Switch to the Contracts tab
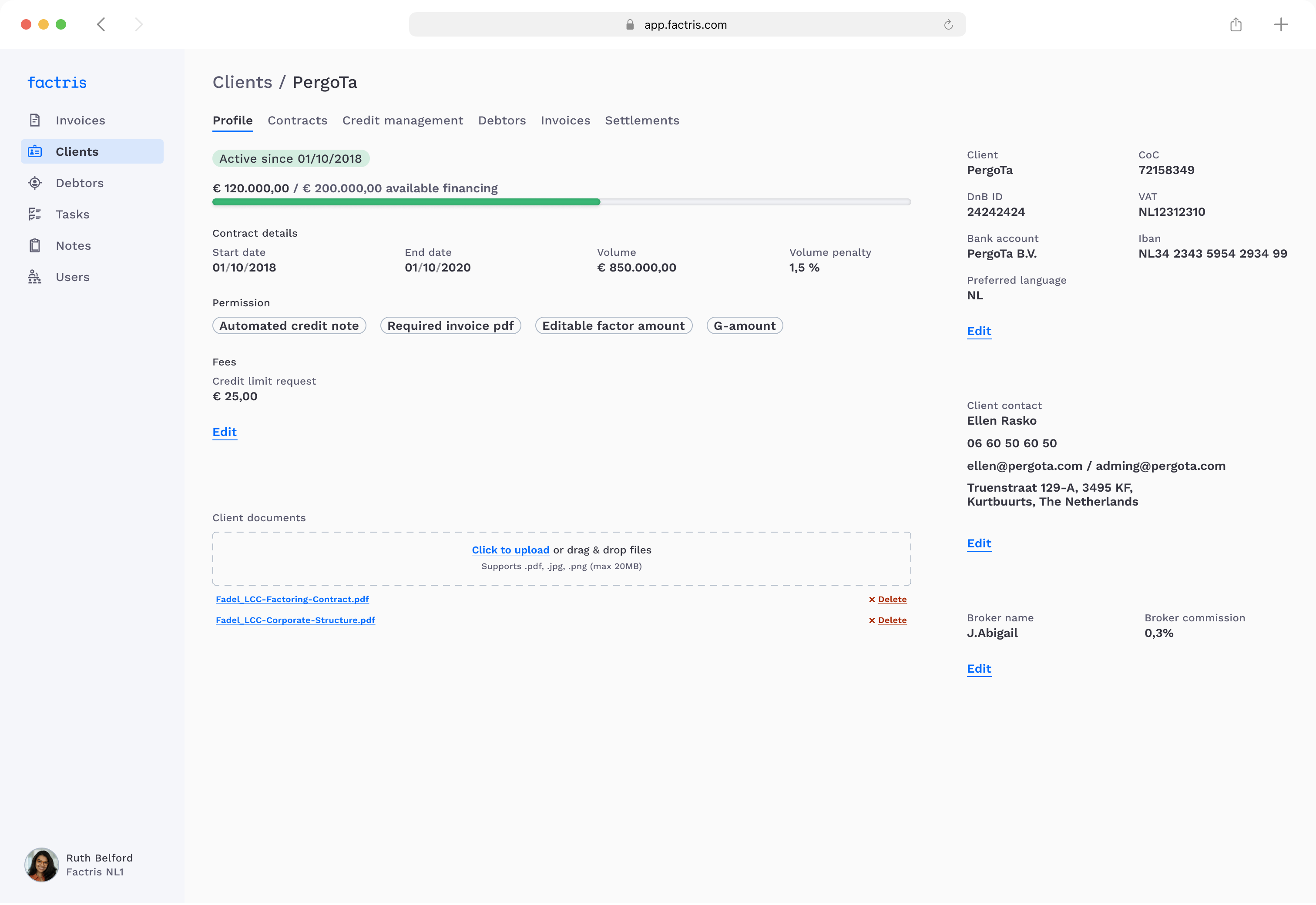Viewport: 1316px width, 905px height. click(297, 120)
